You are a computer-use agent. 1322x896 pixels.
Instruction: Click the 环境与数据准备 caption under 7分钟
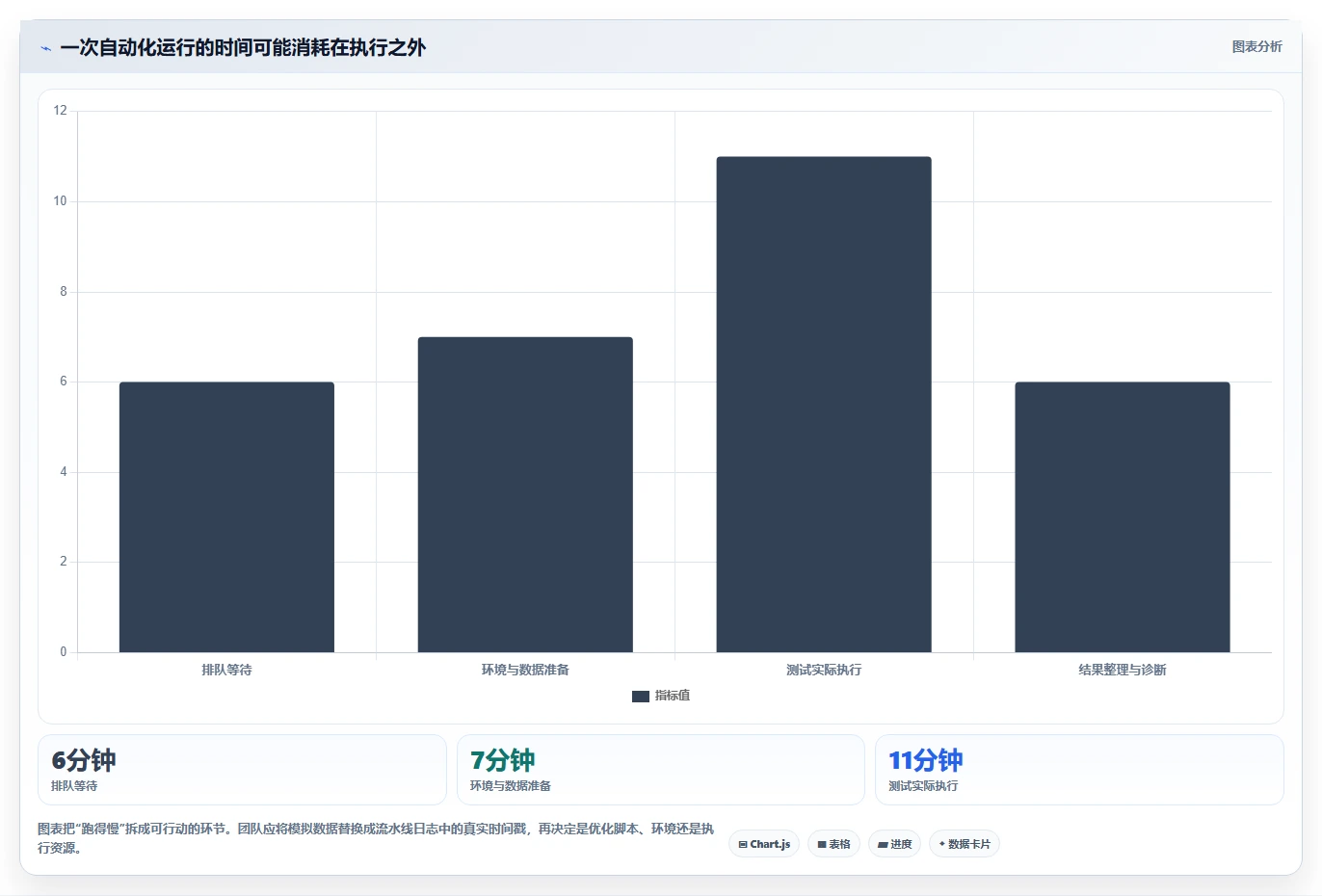511,786
